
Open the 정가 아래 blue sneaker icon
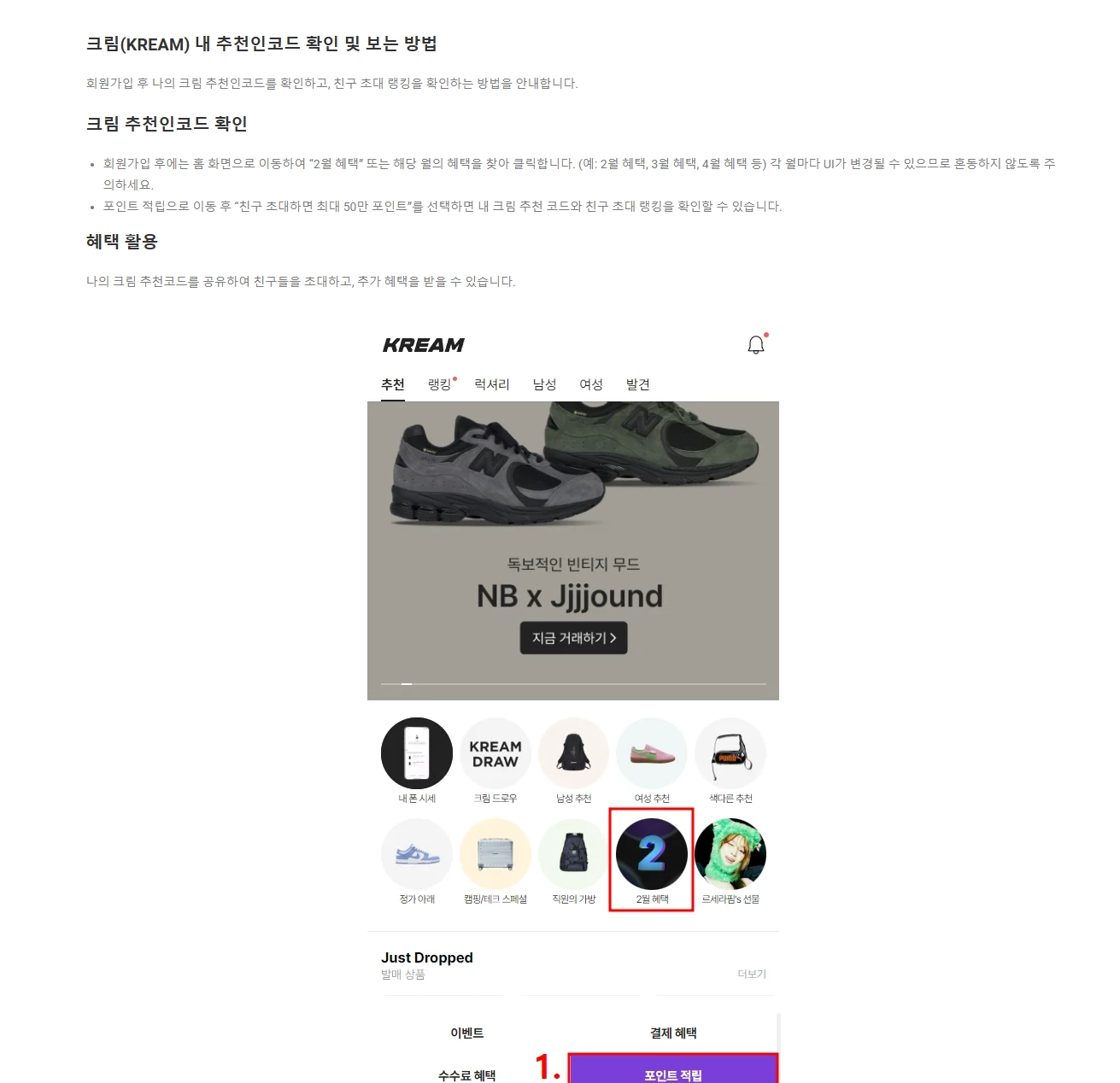click(x=417, y=854)
